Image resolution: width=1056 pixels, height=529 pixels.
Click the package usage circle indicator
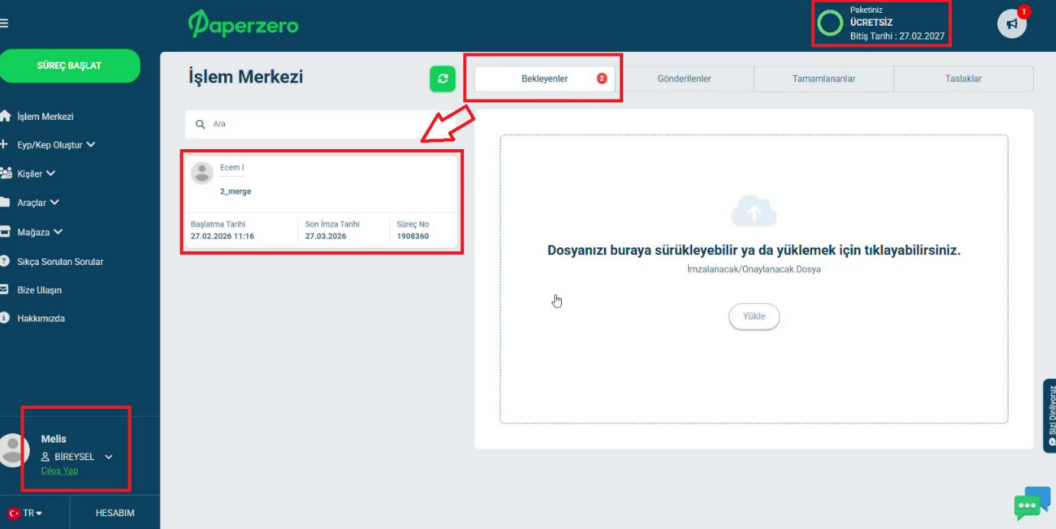(x=830, y=23)
